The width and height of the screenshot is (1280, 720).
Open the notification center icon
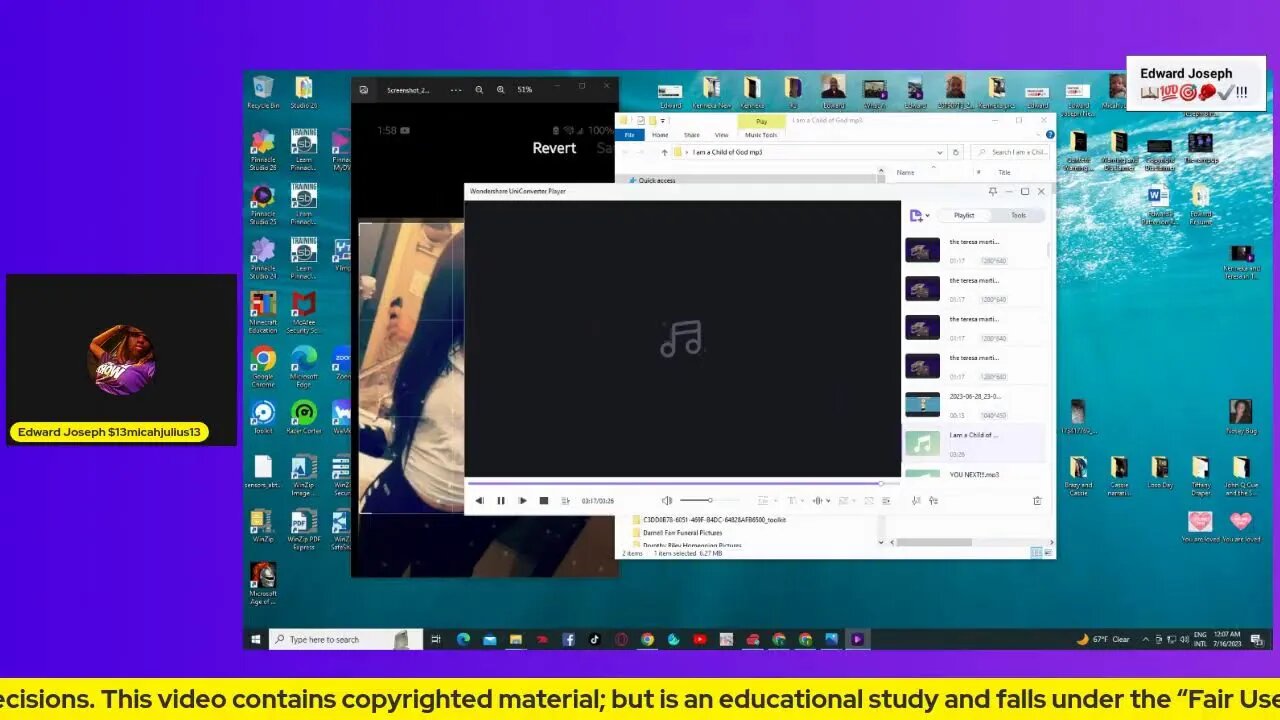tap(1256, 639)
